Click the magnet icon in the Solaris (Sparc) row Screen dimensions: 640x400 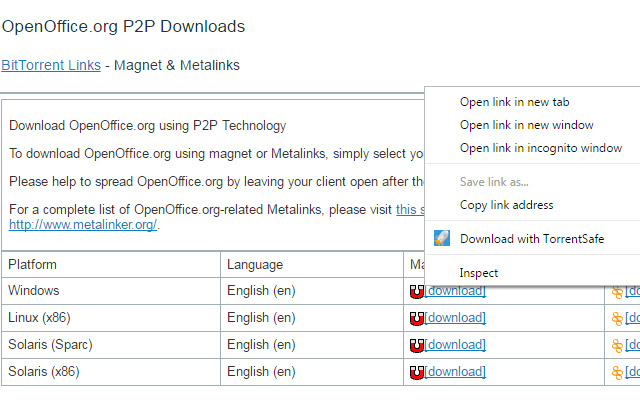[417, 345]
